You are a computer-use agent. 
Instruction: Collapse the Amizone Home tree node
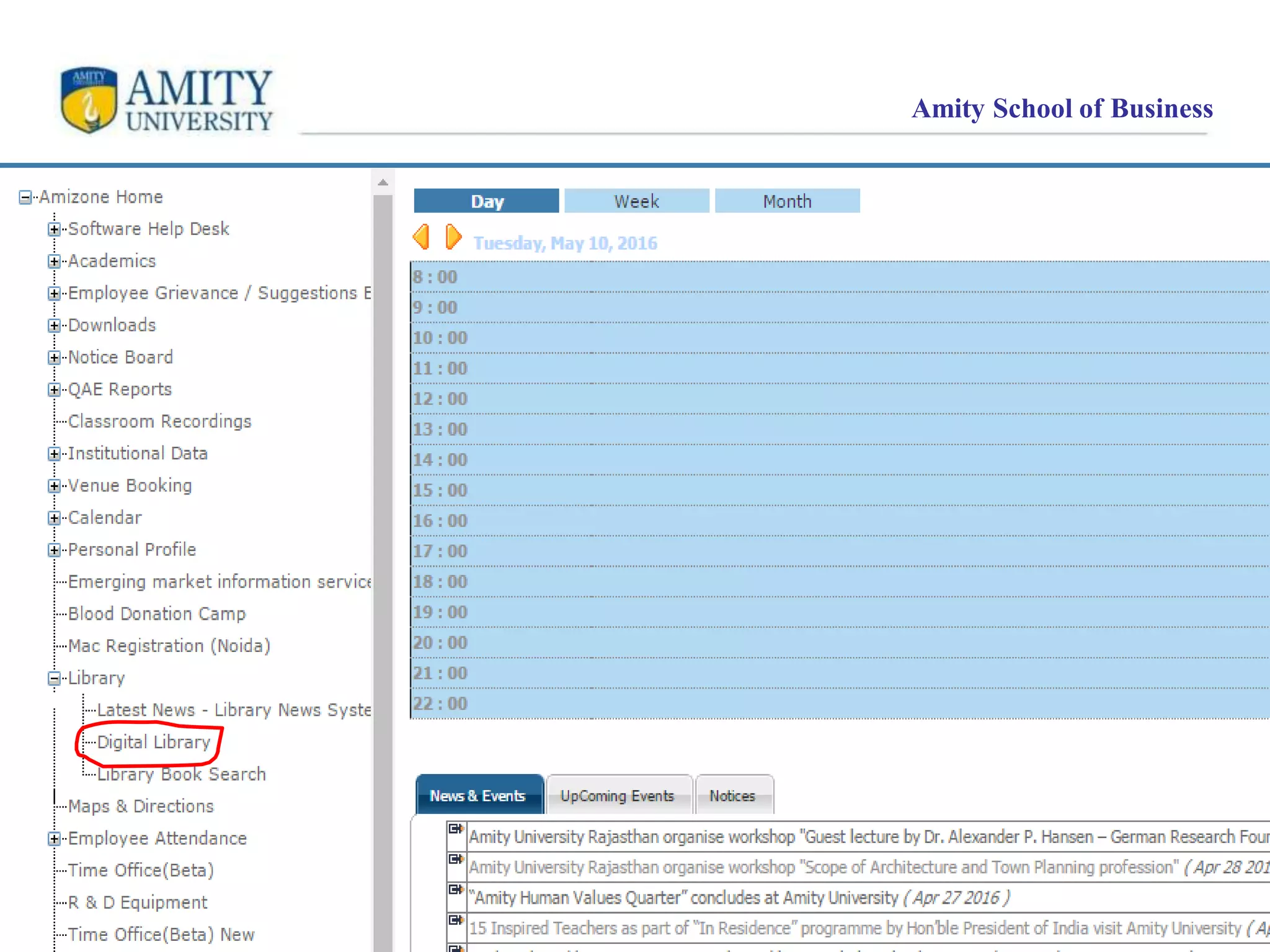point(25,198)
